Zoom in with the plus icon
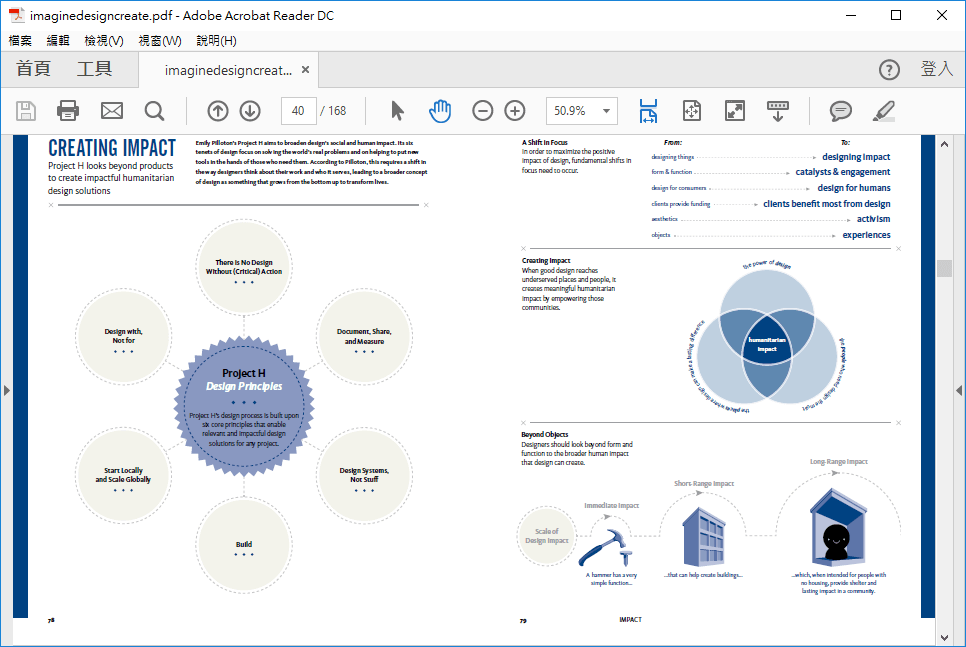This screenshot has width=966, height=647. (x=514, y=111)
